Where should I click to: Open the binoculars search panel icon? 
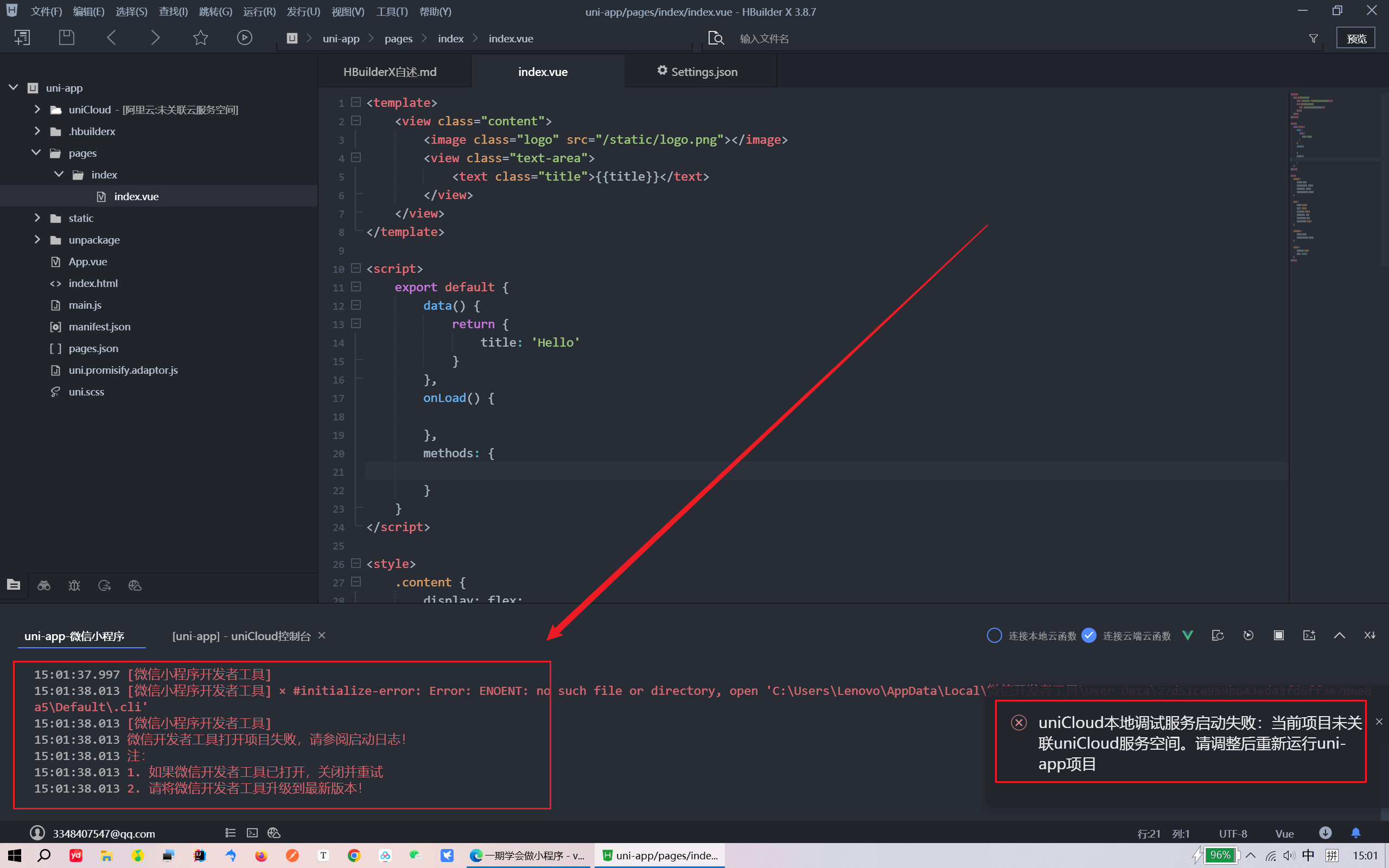click(43, 585)
